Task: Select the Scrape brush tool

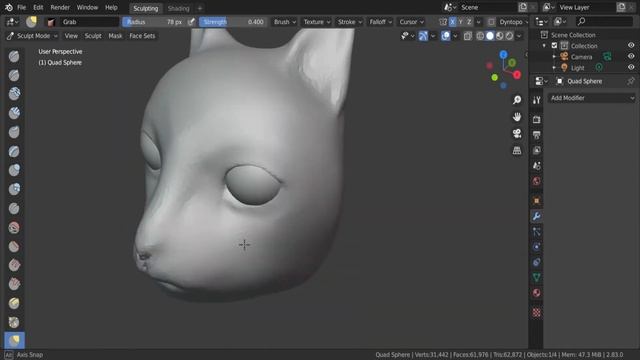Action: click(14, 284)
